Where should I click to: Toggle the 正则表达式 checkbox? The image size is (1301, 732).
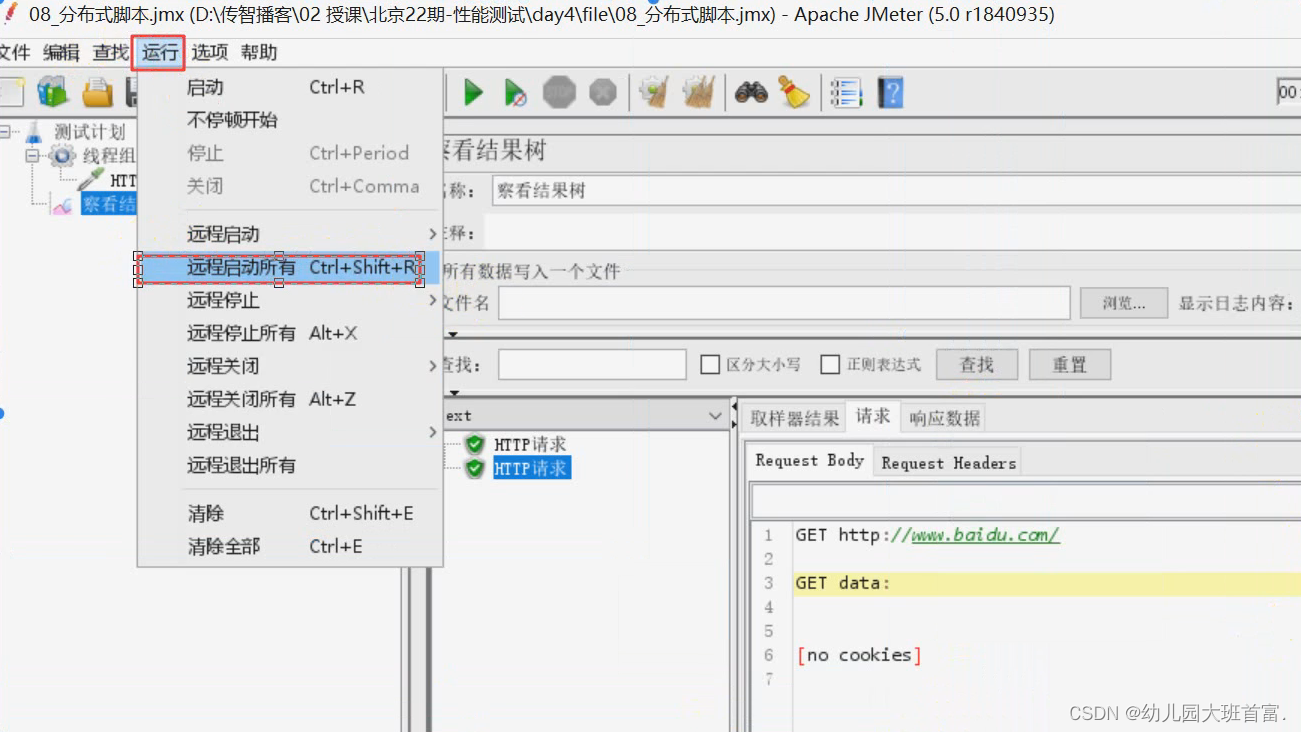[830, 364]
